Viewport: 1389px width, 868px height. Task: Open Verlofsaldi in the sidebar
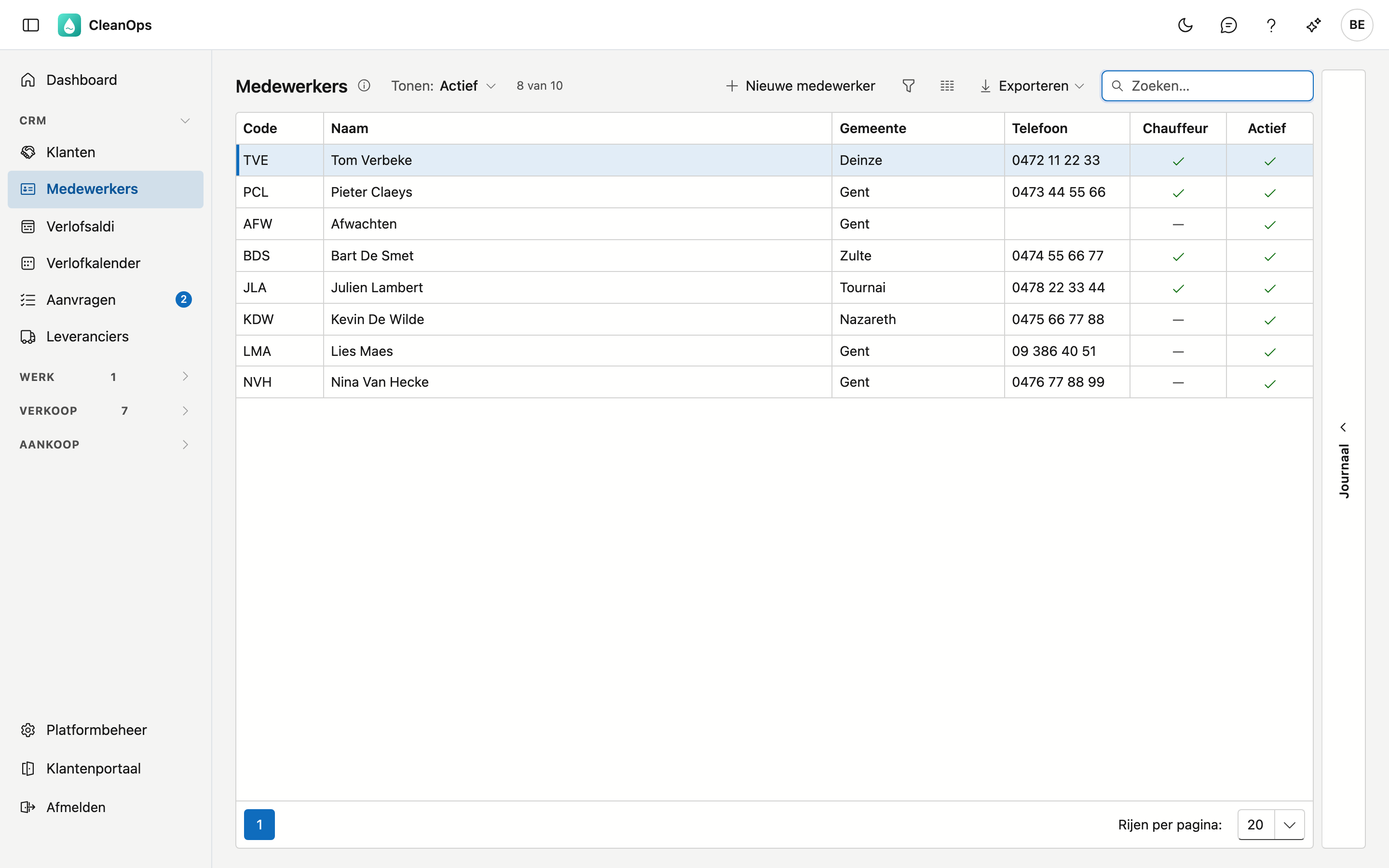click(106, 226)
